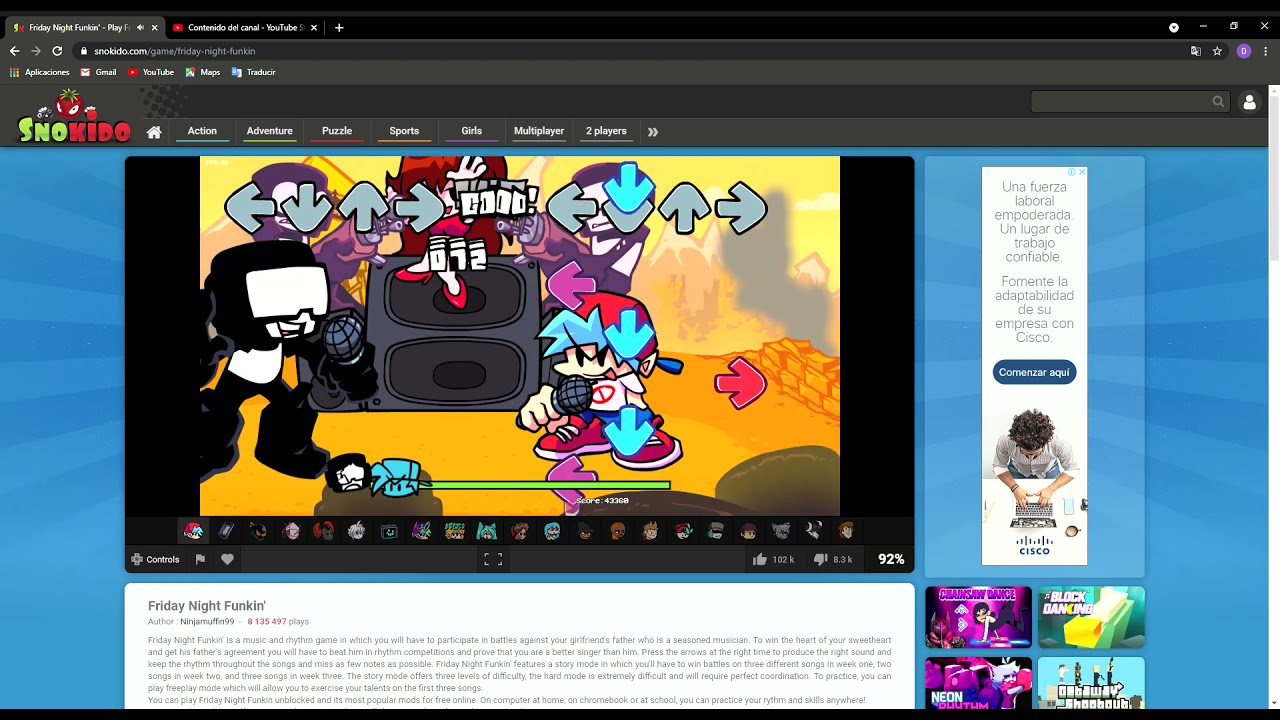Open the Chrome tab search dropdown
This screenshot has height=720, width=1280.
[x=1174, y=27]
